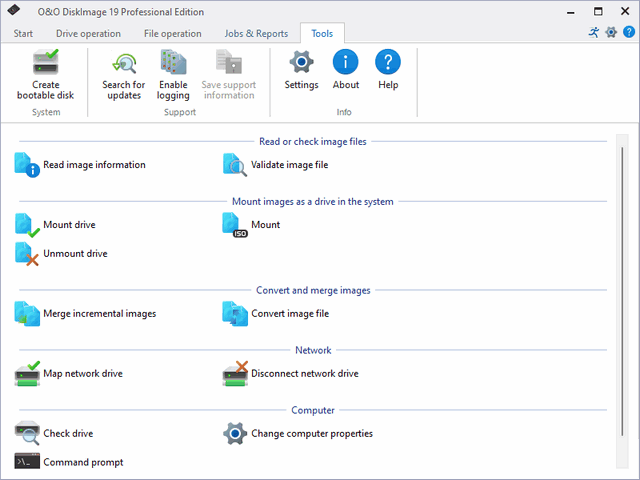
Task: Click the Create bootable disk icon
Action: [x=45, y=64]
